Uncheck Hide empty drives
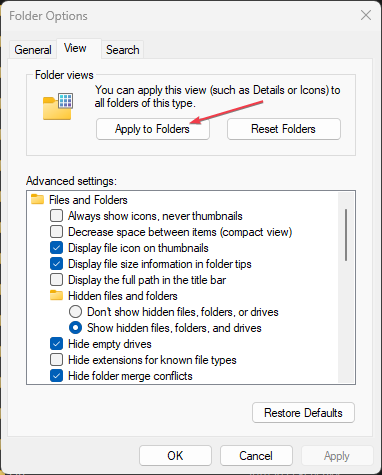The image size is (382, 475). coord(56,344)
